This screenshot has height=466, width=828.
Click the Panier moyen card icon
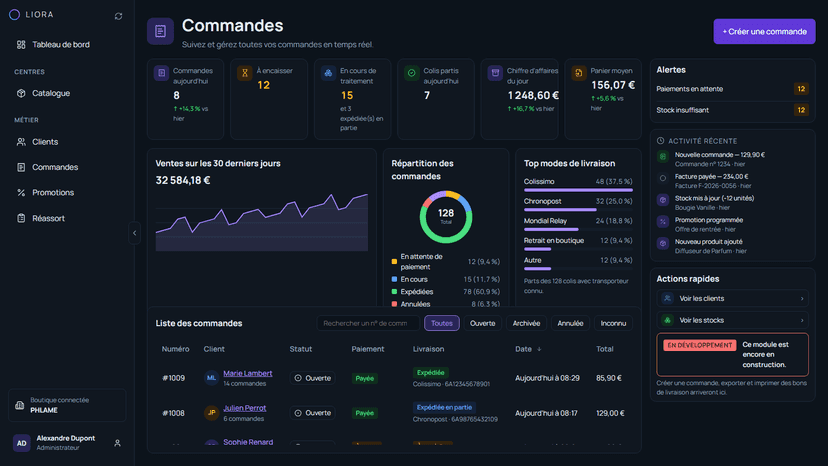[579, 73]
